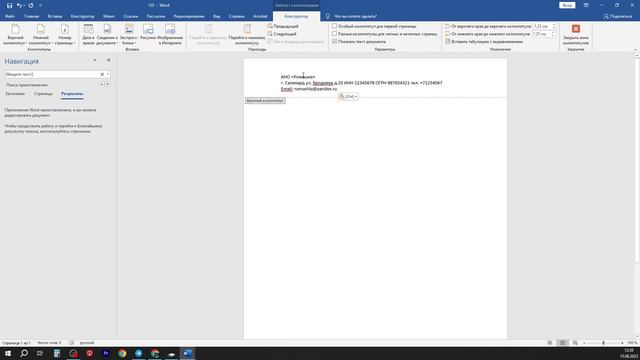Open Windows taskbar search
This screenshot has height=360, width=640.
point(24,353)
